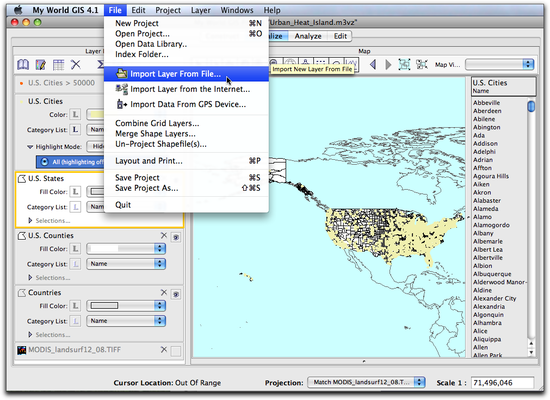This screenshot has width=550, height=400.
Task: Click the edit layer appearance pencil icon
Action: point(41,65)
